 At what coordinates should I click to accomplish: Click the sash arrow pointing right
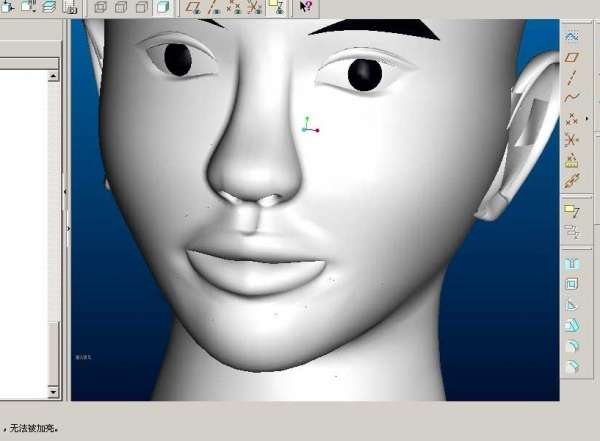pyautogui.click(x=68, y=229)
